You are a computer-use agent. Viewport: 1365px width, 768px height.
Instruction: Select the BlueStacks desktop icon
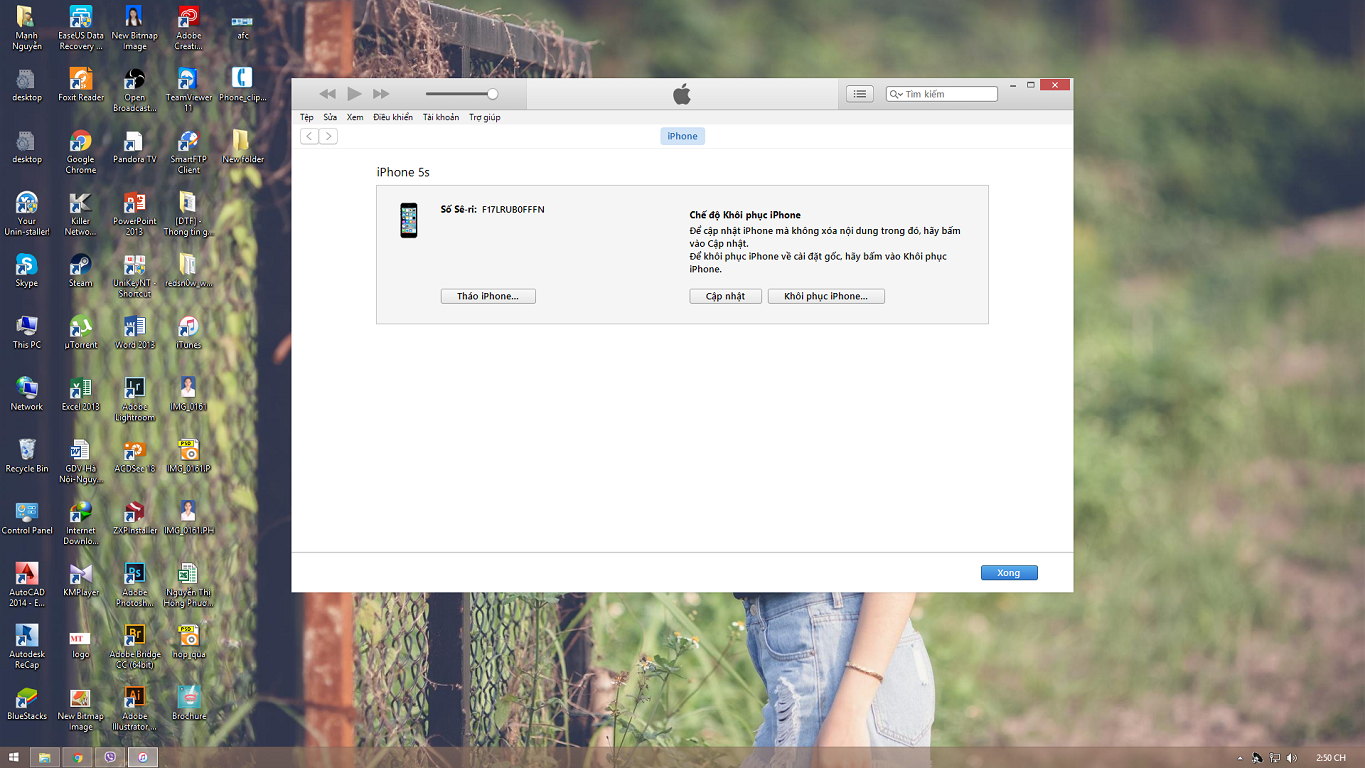click(27, 704)
